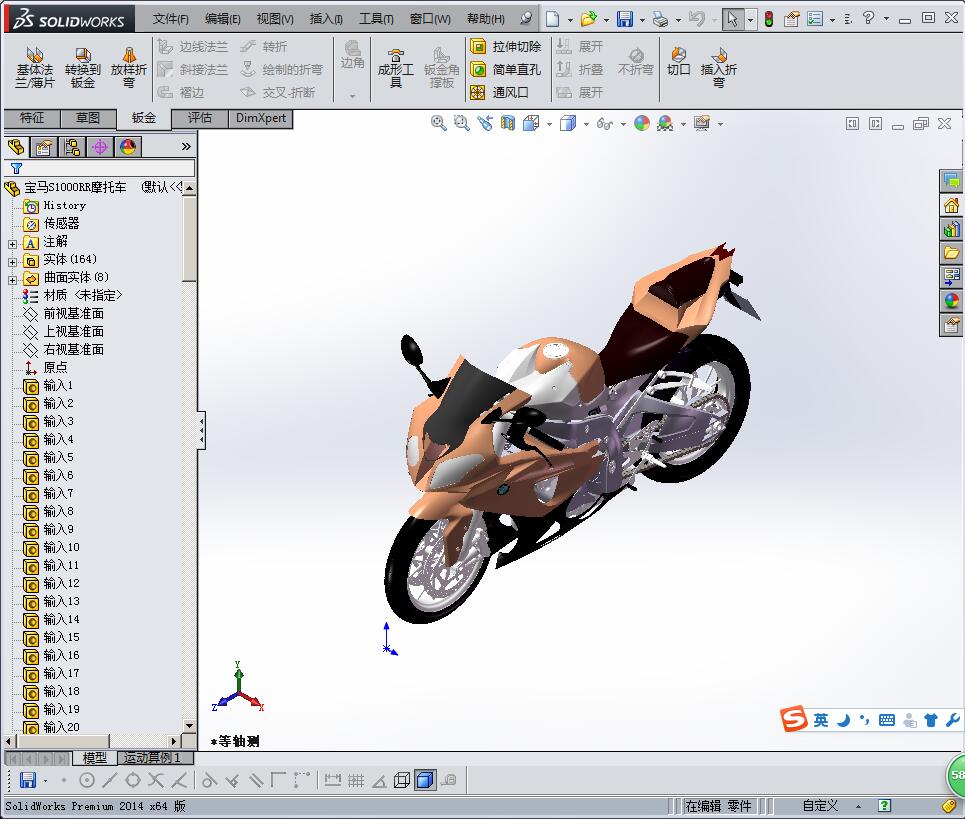Open Hide/Show Items dropdown arrow
The image size is (965, 819).
pyautogui.click(x=623, y=124)
